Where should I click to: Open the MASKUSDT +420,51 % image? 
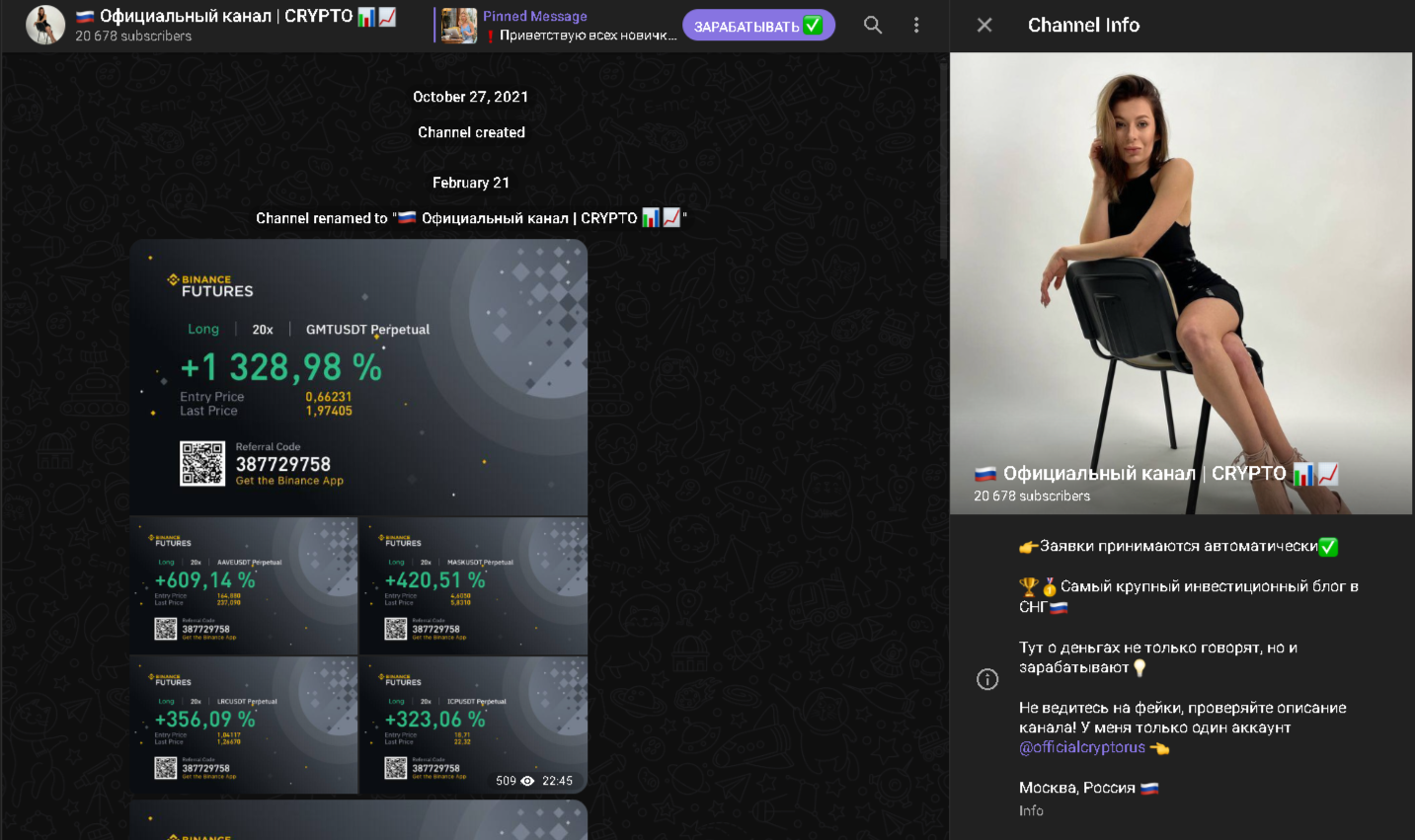pos(473,585)
